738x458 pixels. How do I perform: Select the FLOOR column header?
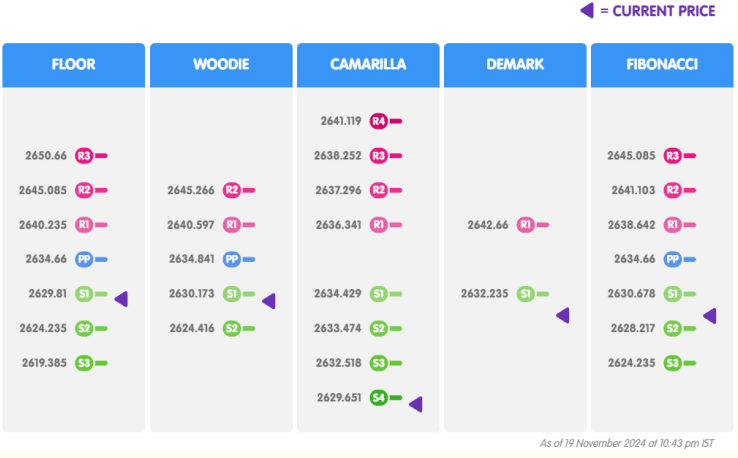74,65
